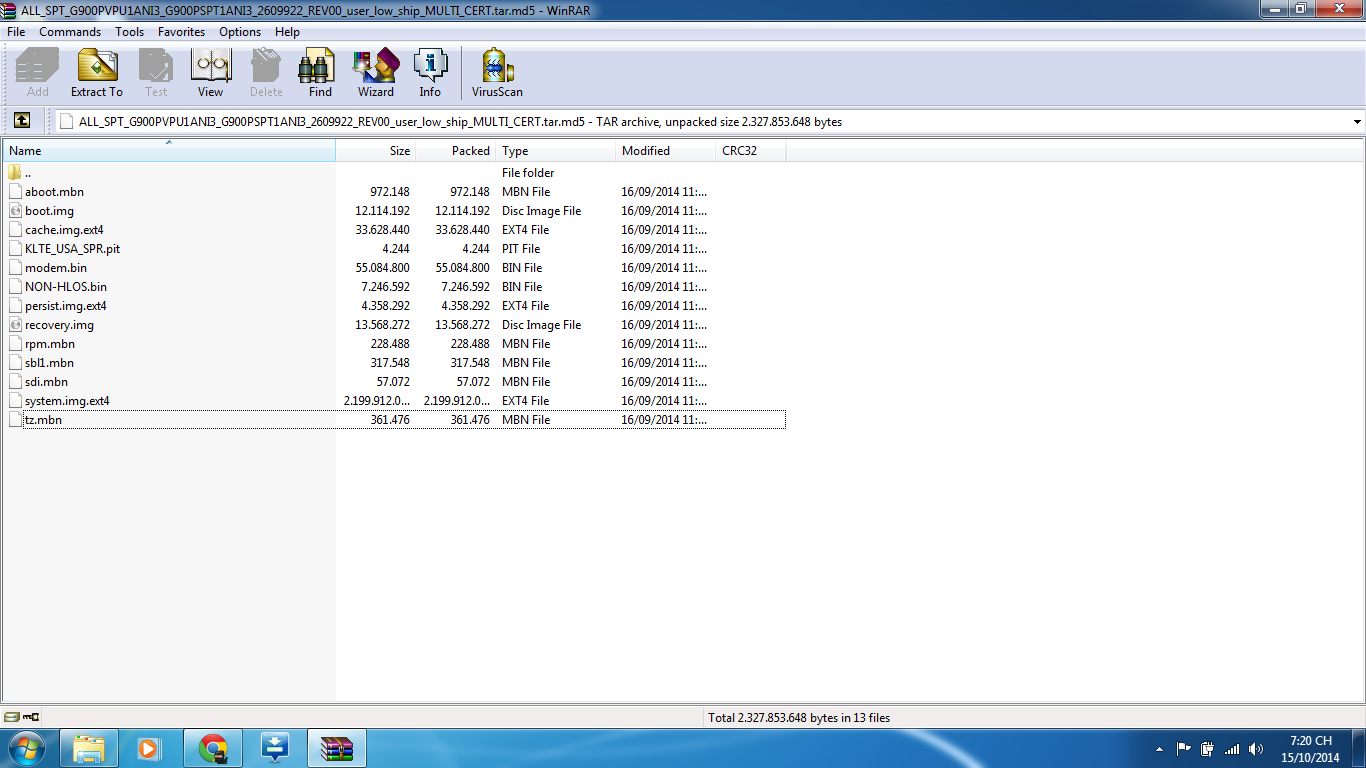
Task: Click the recovery.img disc image icon
Action: (x=15, y=325)
